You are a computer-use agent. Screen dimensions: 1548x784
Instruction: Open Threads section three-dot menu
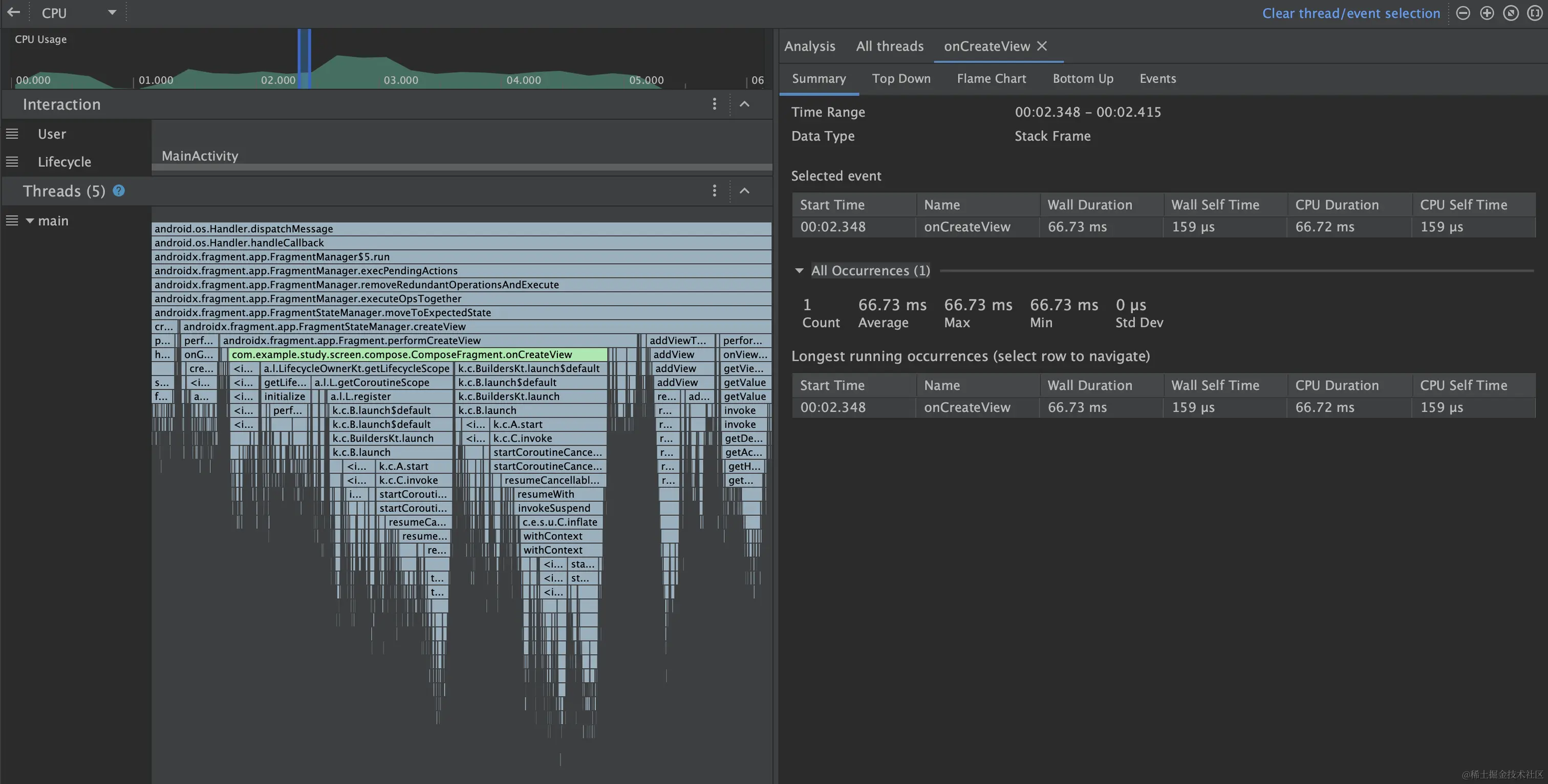pyautogui.click(x=714, y=190)
